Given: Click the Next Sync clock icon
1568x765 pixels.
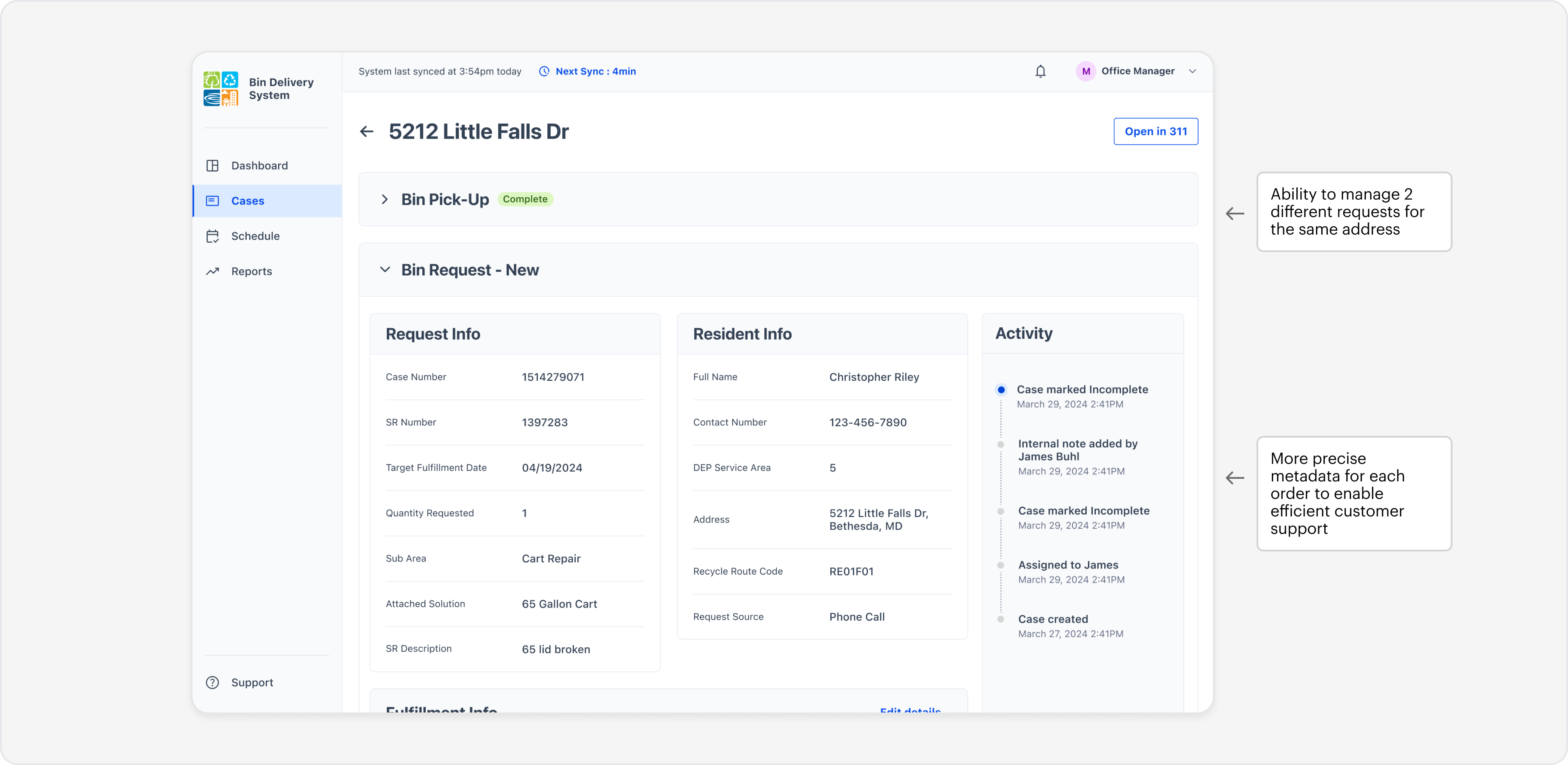Looking at the screenshot, I should tap(544, 71).
